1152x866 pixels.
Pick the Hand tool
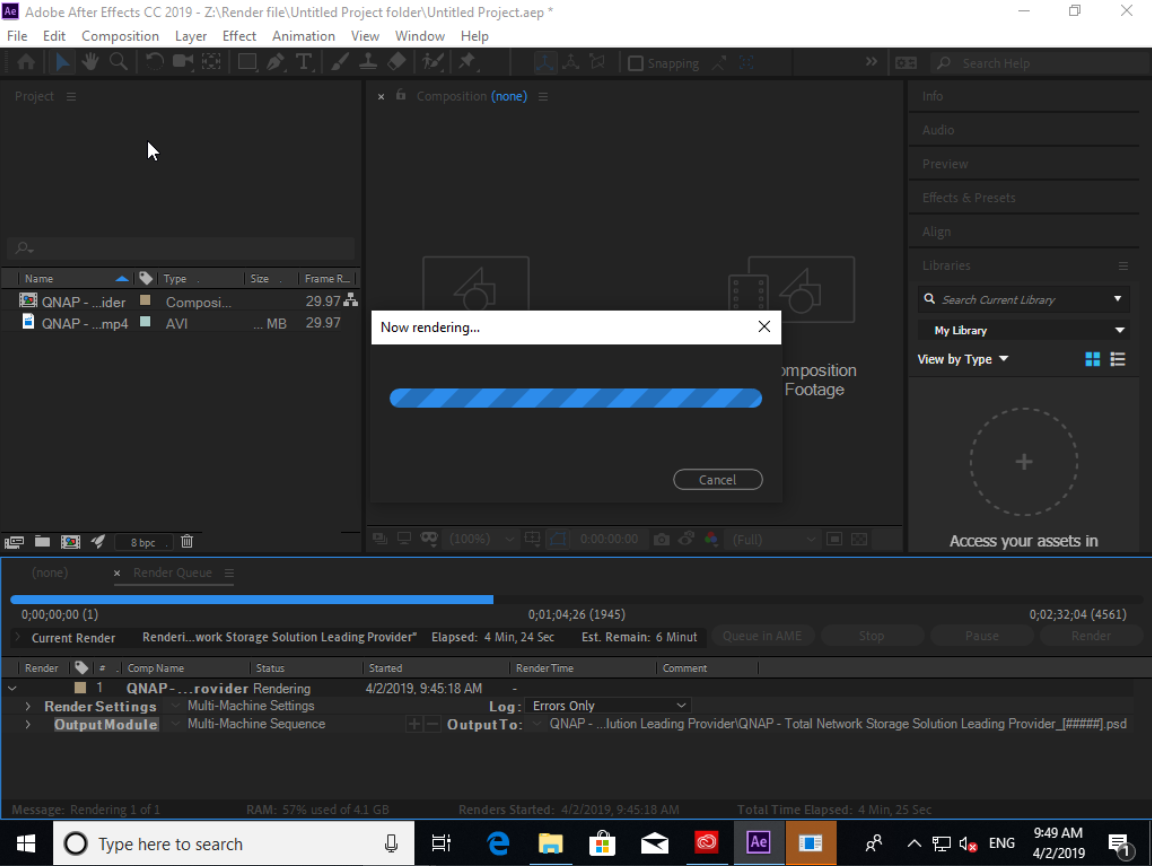[x=90, y=62]
